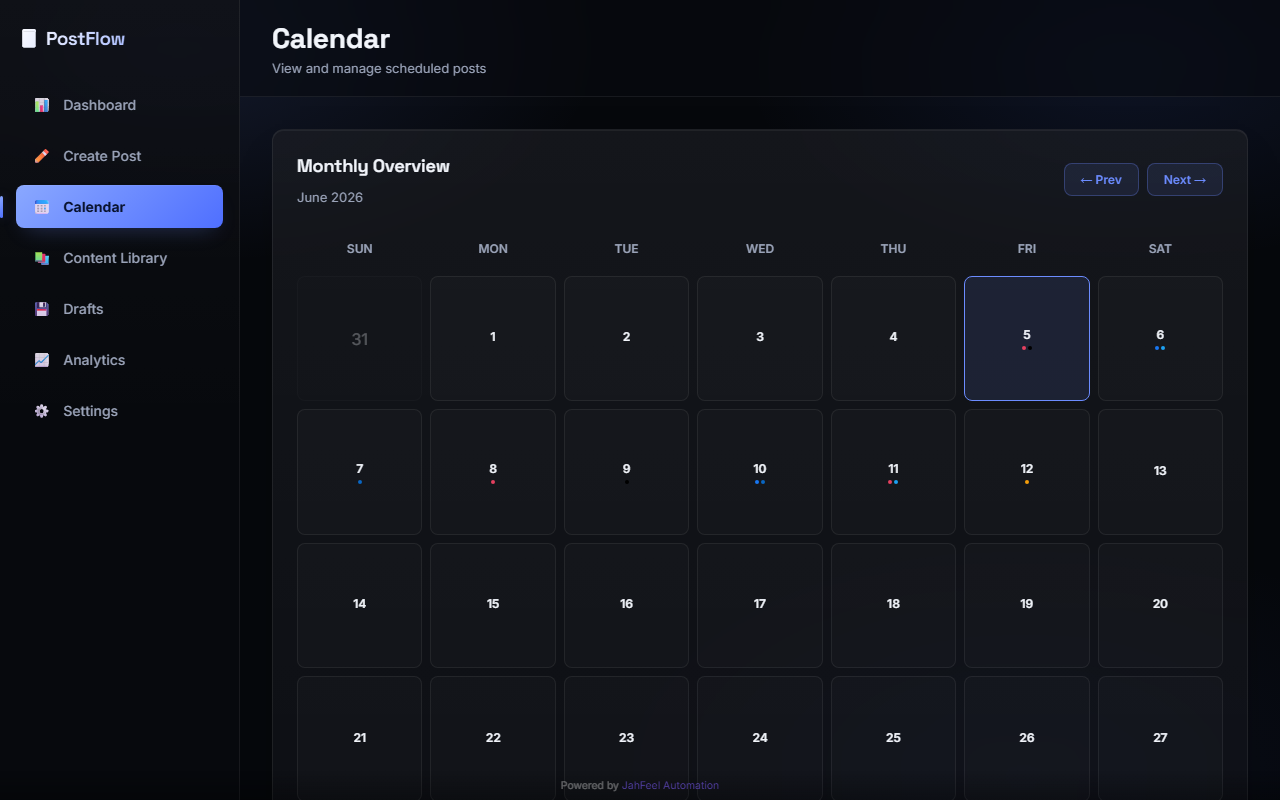Select highlighted day 5 cell
The height and width of the screenshot is (800, 1280).
(1026, 338)
